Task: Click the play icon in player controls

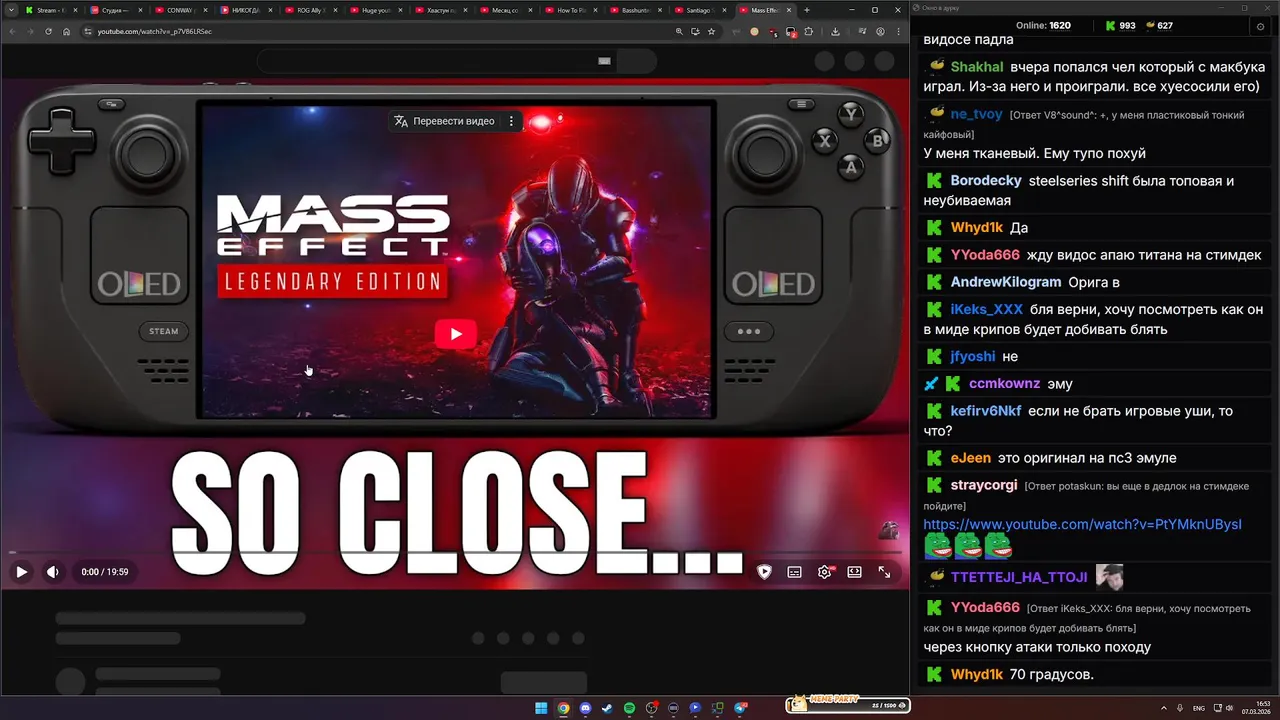Action: click(x=21, y=572)
